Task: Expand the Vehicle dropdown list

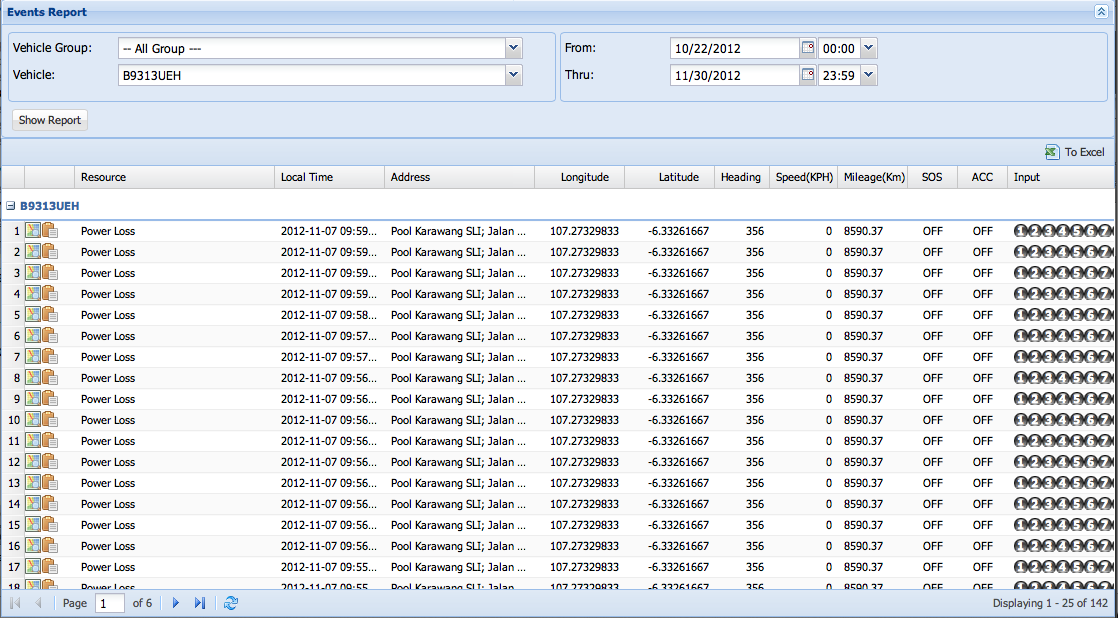Action: pos(513,75)
